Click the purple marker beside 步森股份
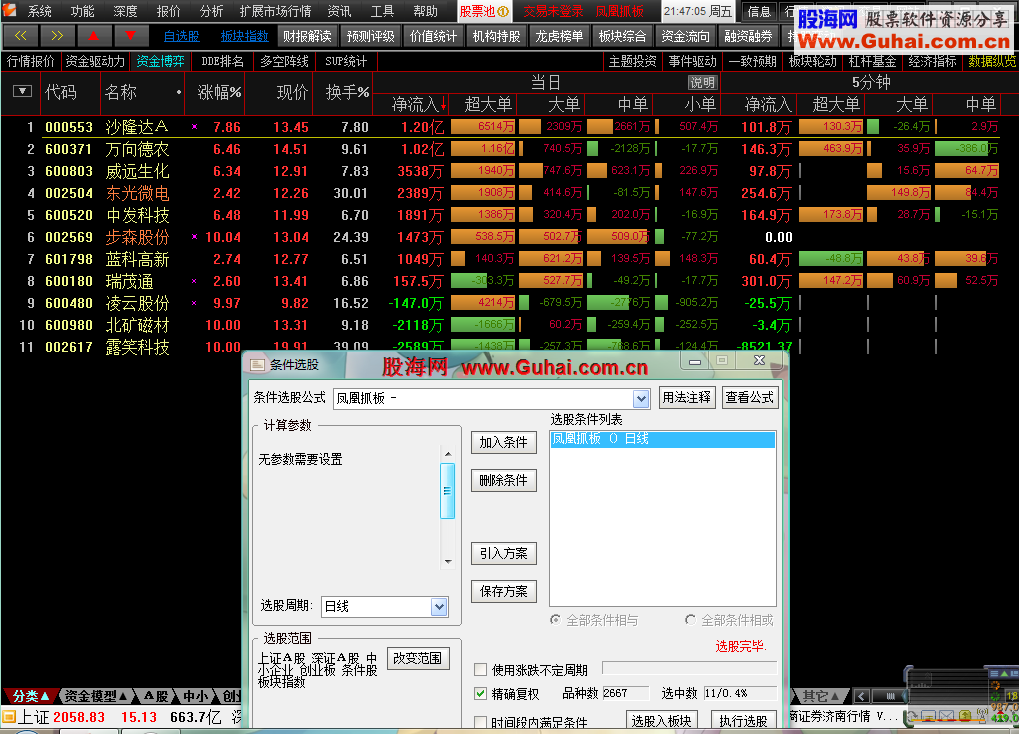Screen dimensions: 1019x734 194,237
